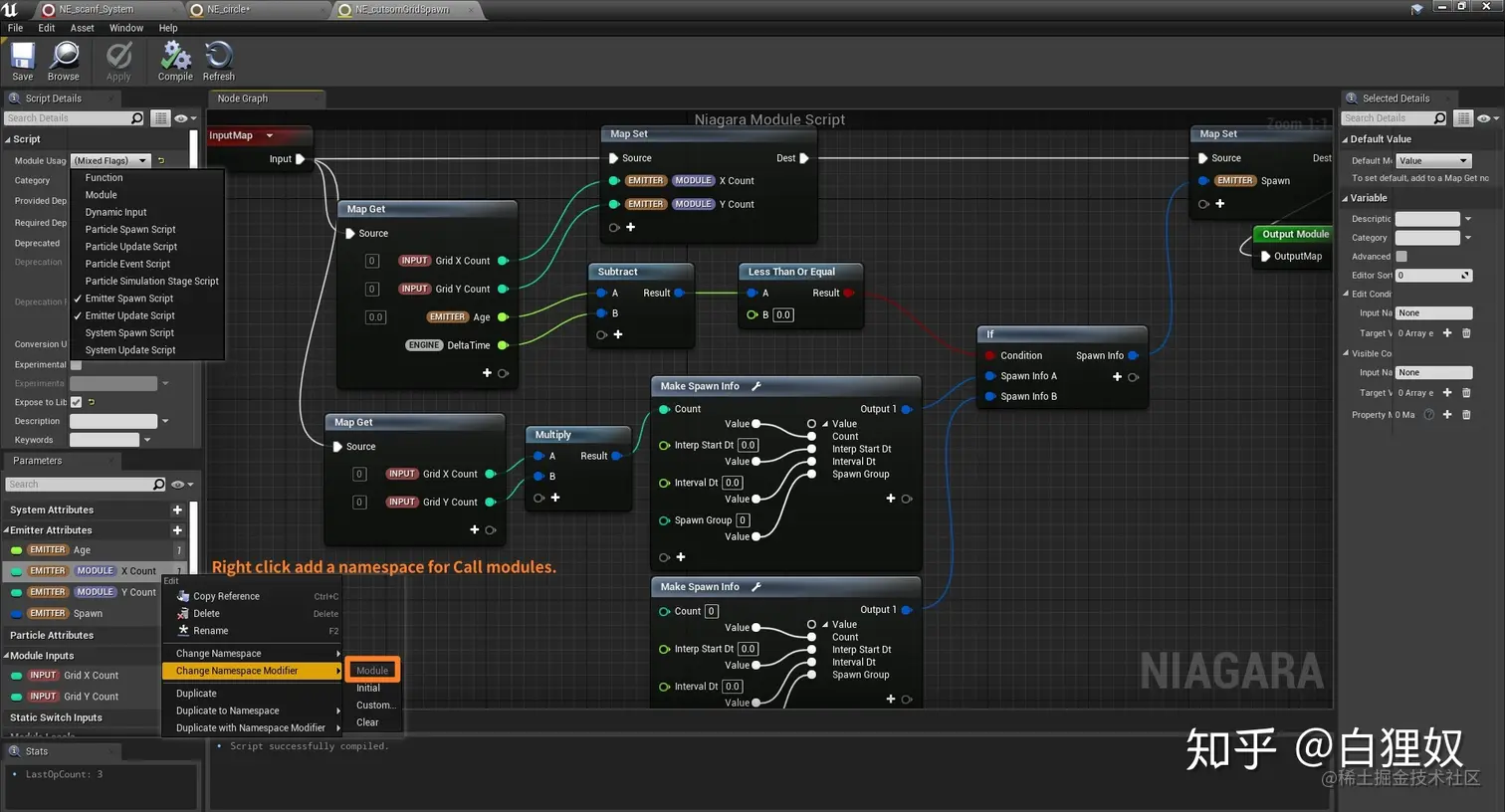Click the Refresh toolbar icon
The height and width of the screenshot is (812, 1505).
(x=219, y=62)
